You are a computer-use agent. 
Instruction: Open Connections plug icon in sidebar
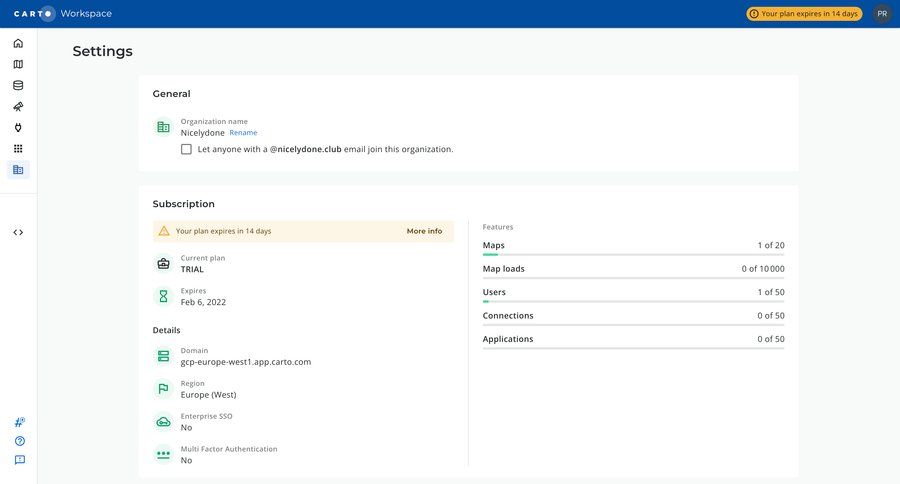click(x=18, y=127)
